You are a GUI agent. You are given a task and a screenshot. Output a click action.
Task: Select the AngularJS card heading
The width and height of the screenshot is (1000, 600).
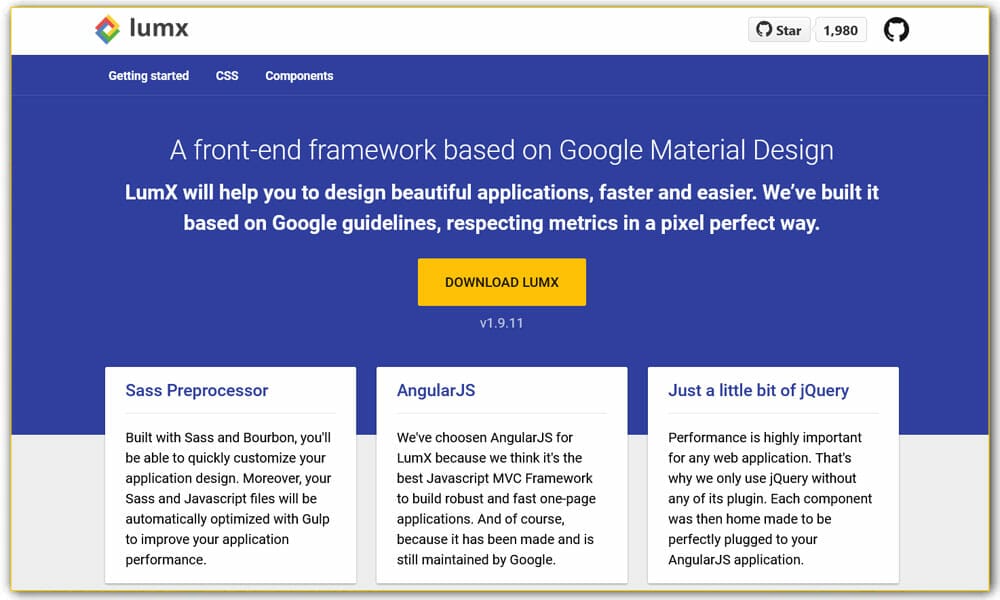pyautogui.click(x=436, y=390)
